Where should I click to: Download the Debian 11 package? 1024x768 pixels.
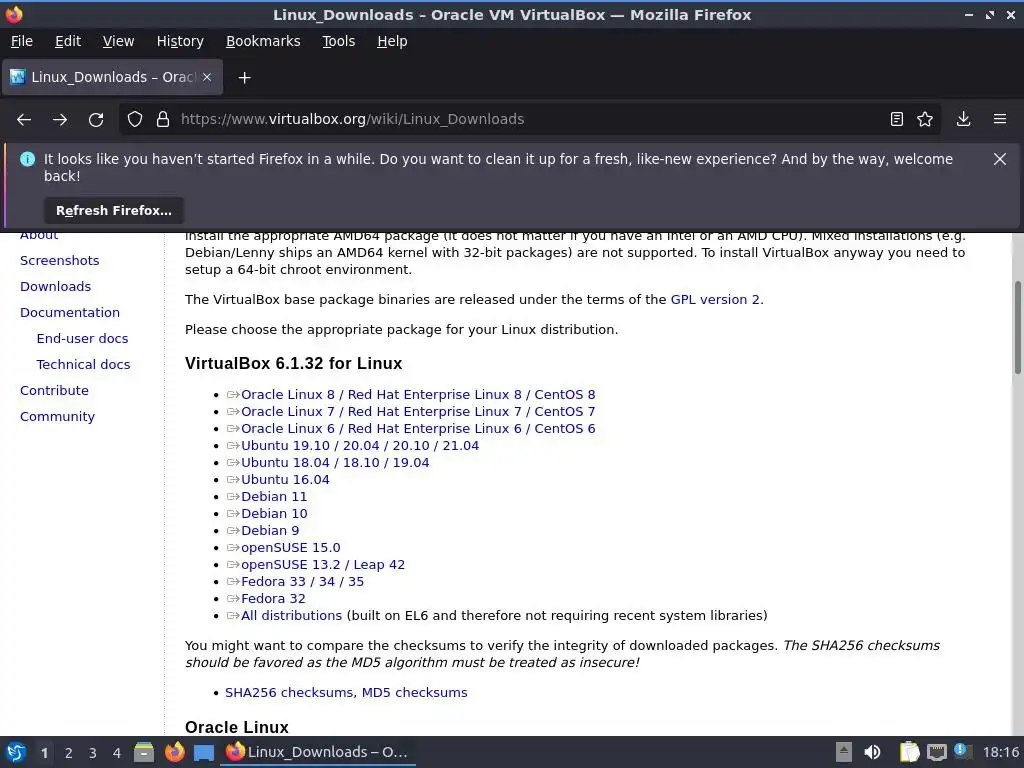click(274, 496)
